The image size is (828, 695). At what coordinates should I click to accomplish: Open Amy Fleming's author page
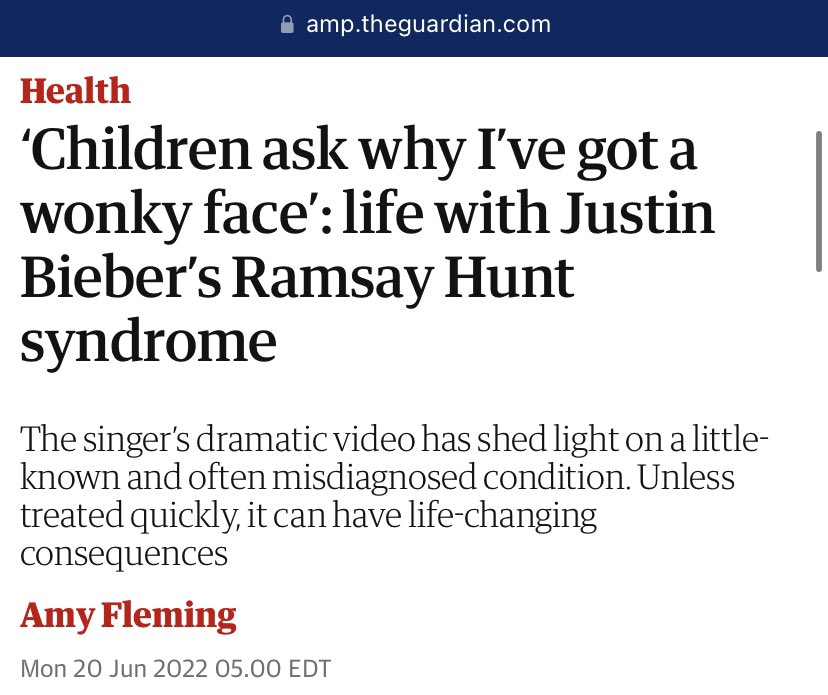click(x=128, y=616)
